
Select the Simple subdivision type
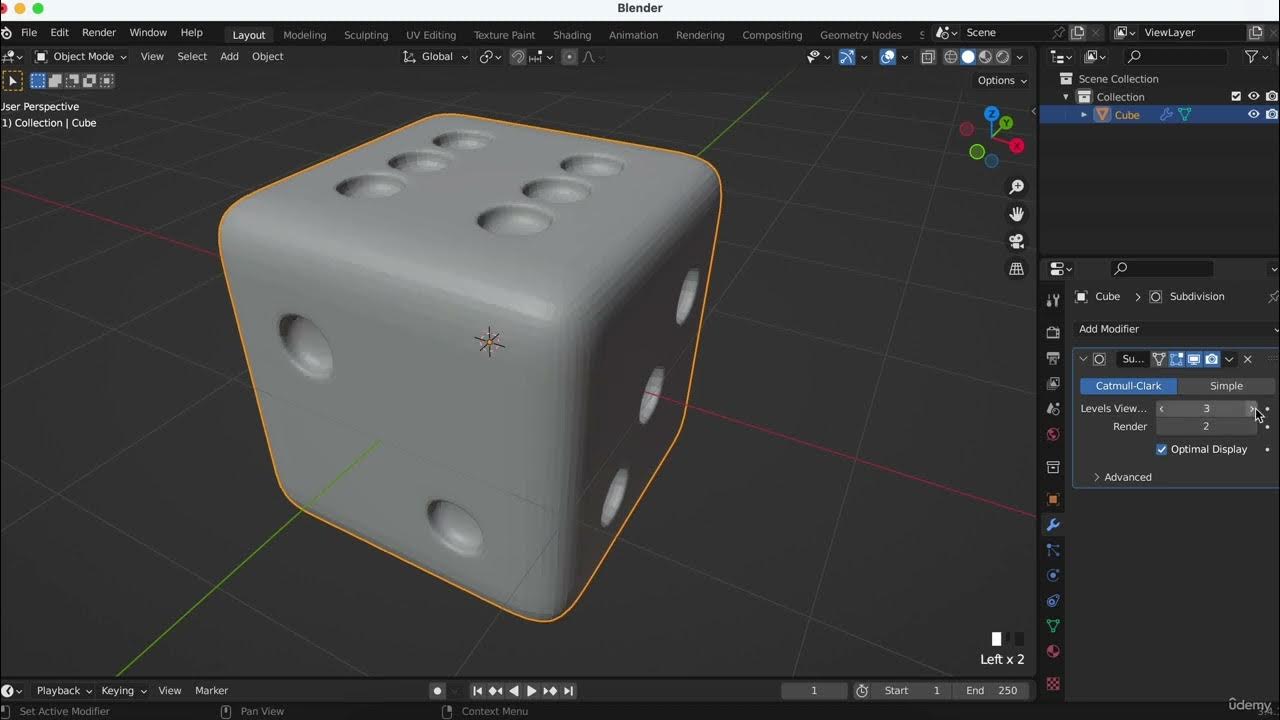click(1226, 386)
